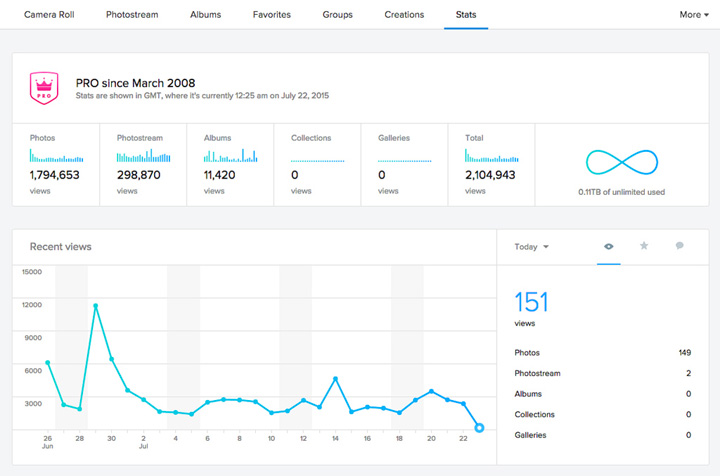Switch to the Favorites tab

pyautogui.click(x=272, y=15)
